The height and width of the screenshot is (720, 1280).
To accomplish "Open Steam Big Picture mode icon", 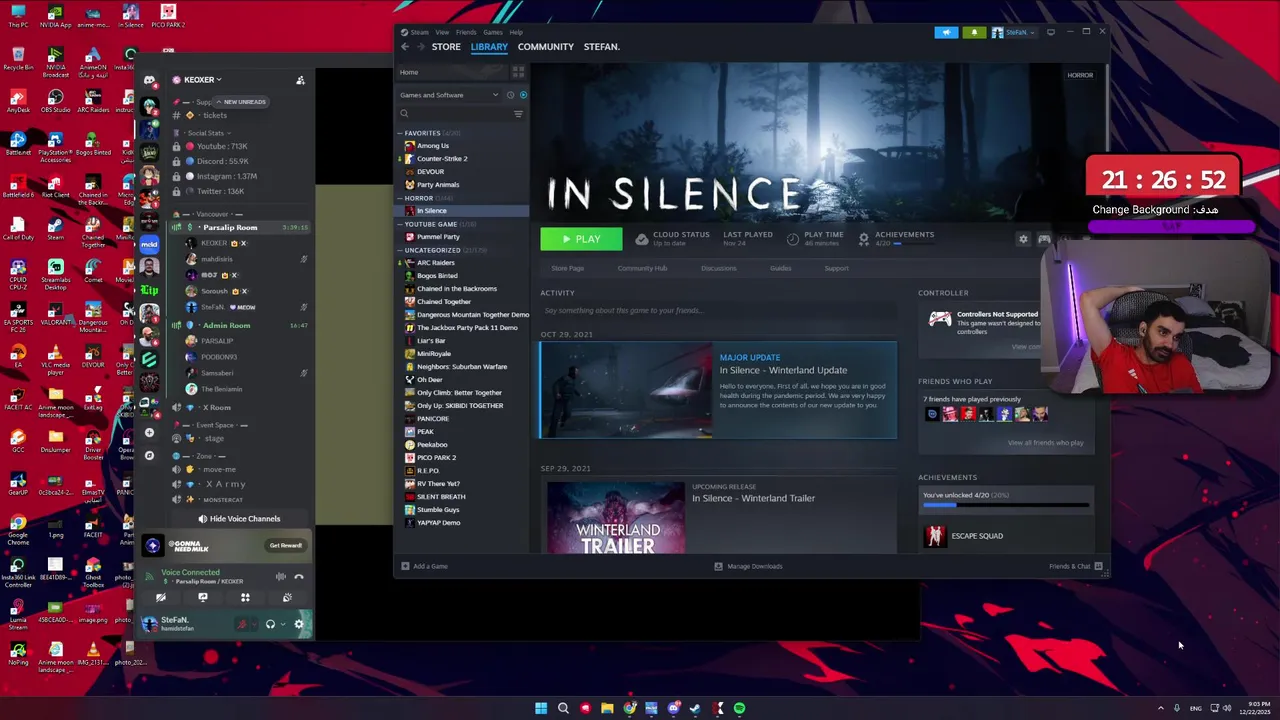I will point(1051,32).
